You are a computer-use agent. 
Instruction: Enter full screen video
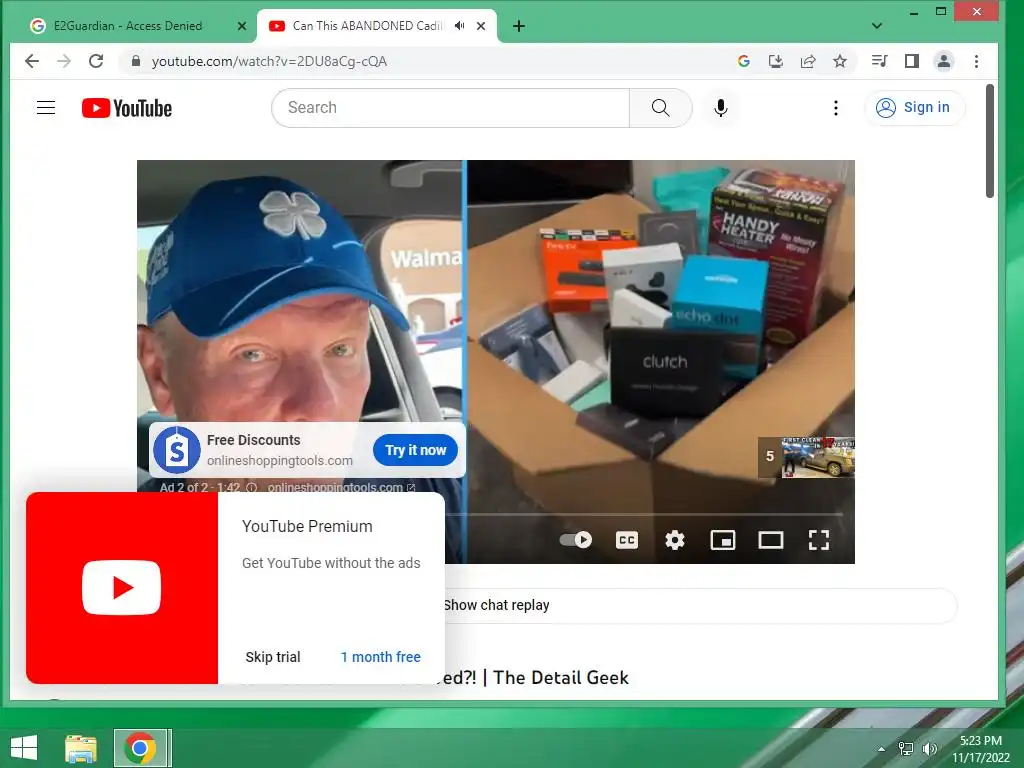pyautogui.click(x=819, y=540)
